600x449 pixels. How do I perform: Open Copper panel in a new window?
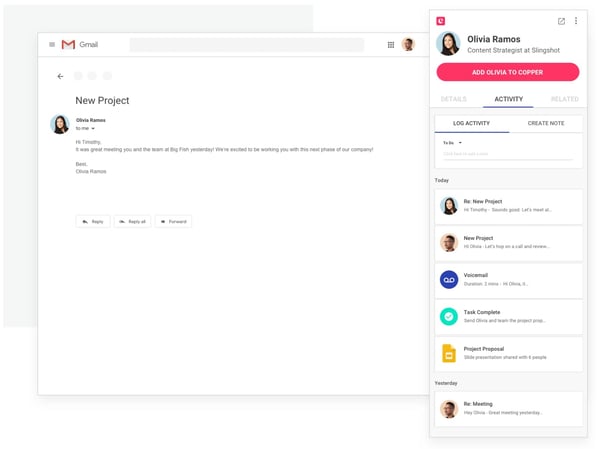click(561, 21)
